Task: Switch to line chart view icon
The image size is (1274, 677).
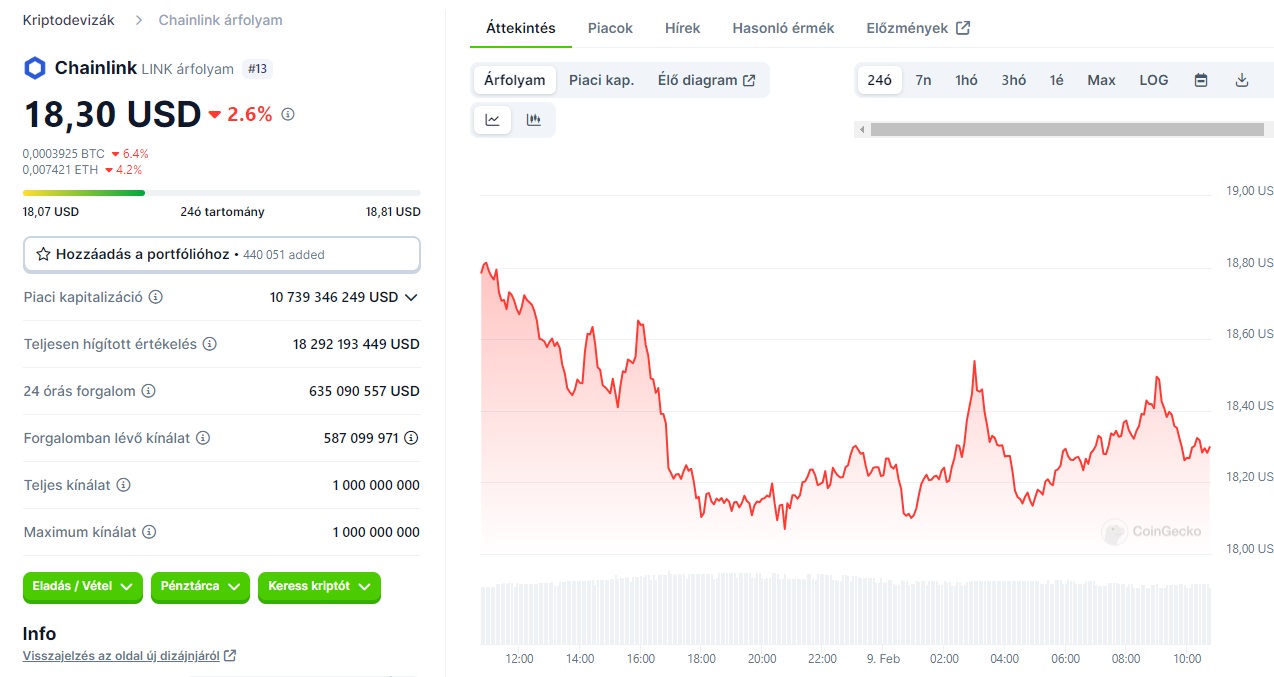Action: coord(493,120)
